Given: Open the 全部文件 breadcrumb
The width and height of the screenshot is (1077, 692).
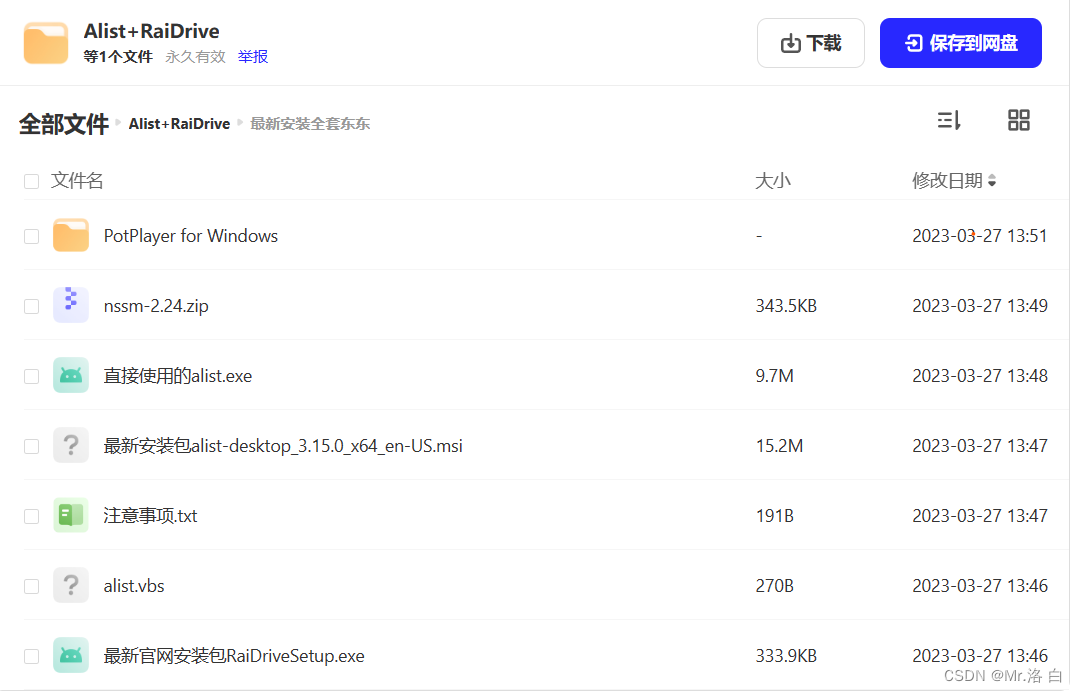Looking at the screenshot, I should pos(63,123).
